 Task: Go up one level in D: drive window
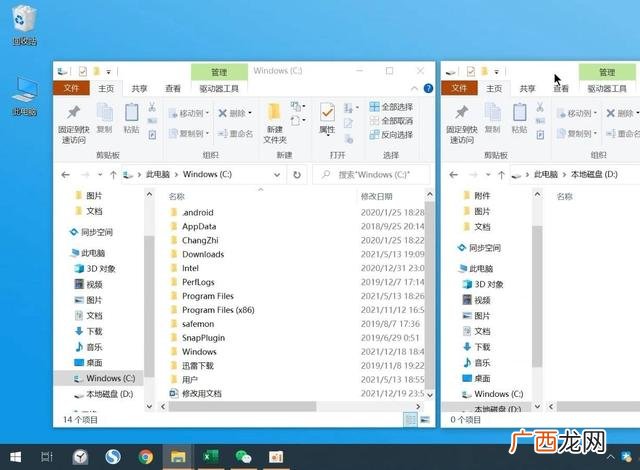[x=501, y=175]
